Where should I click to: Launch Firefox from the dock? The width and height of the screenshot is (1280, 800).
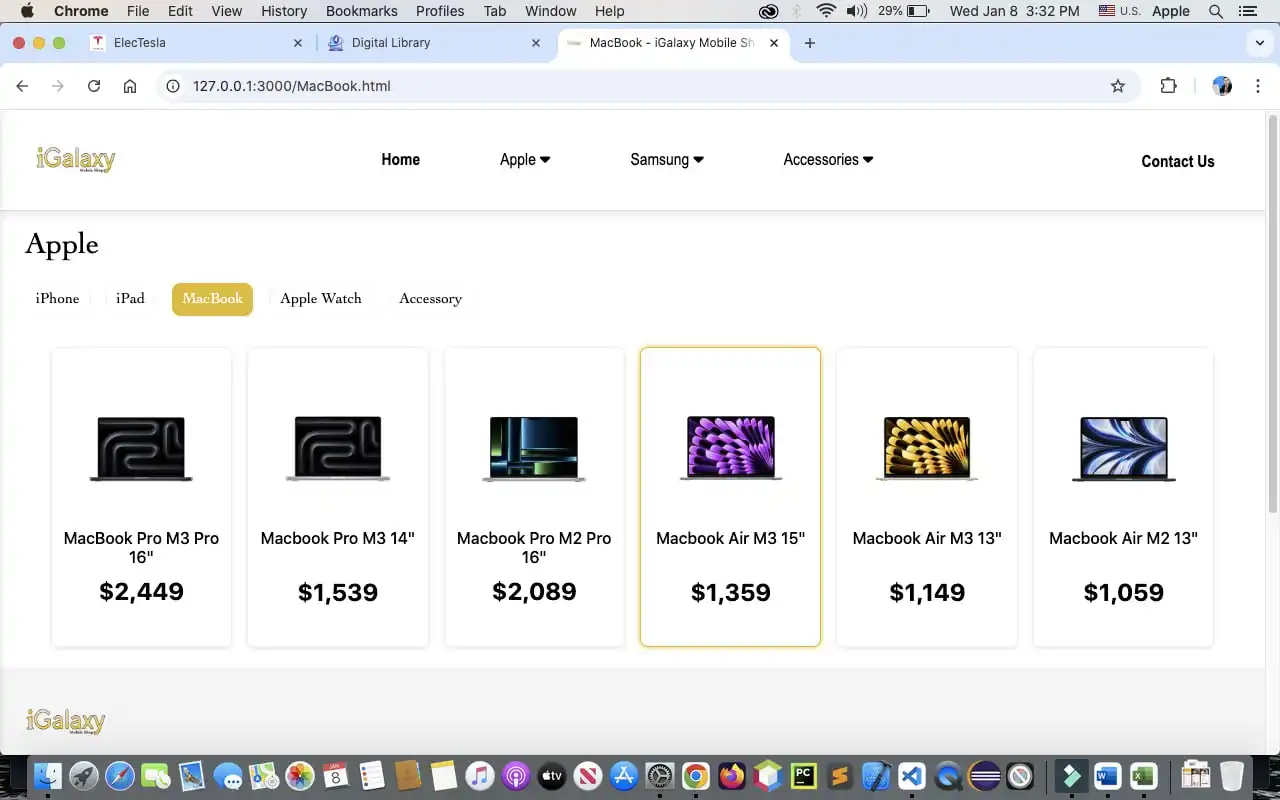tap(732, 776)
